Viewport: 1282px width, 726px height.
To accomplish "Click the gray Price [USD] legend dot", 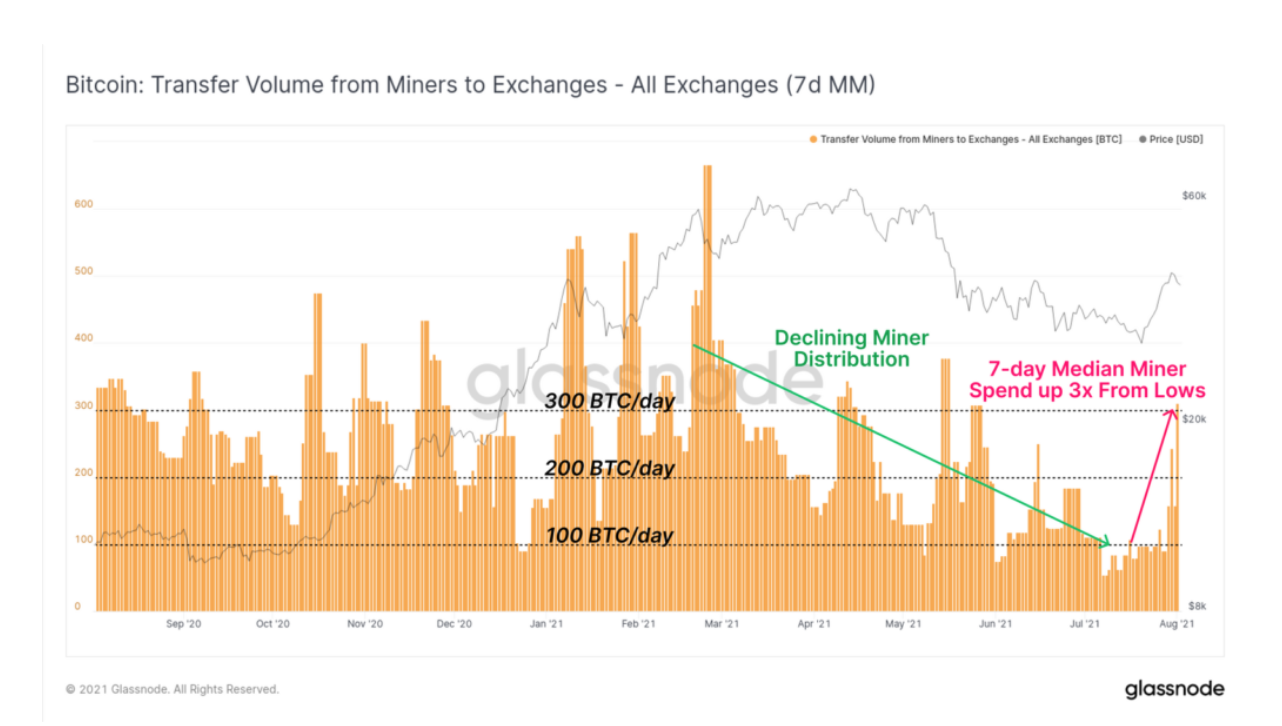I will pyautogui.click(x=1143, y=140).
